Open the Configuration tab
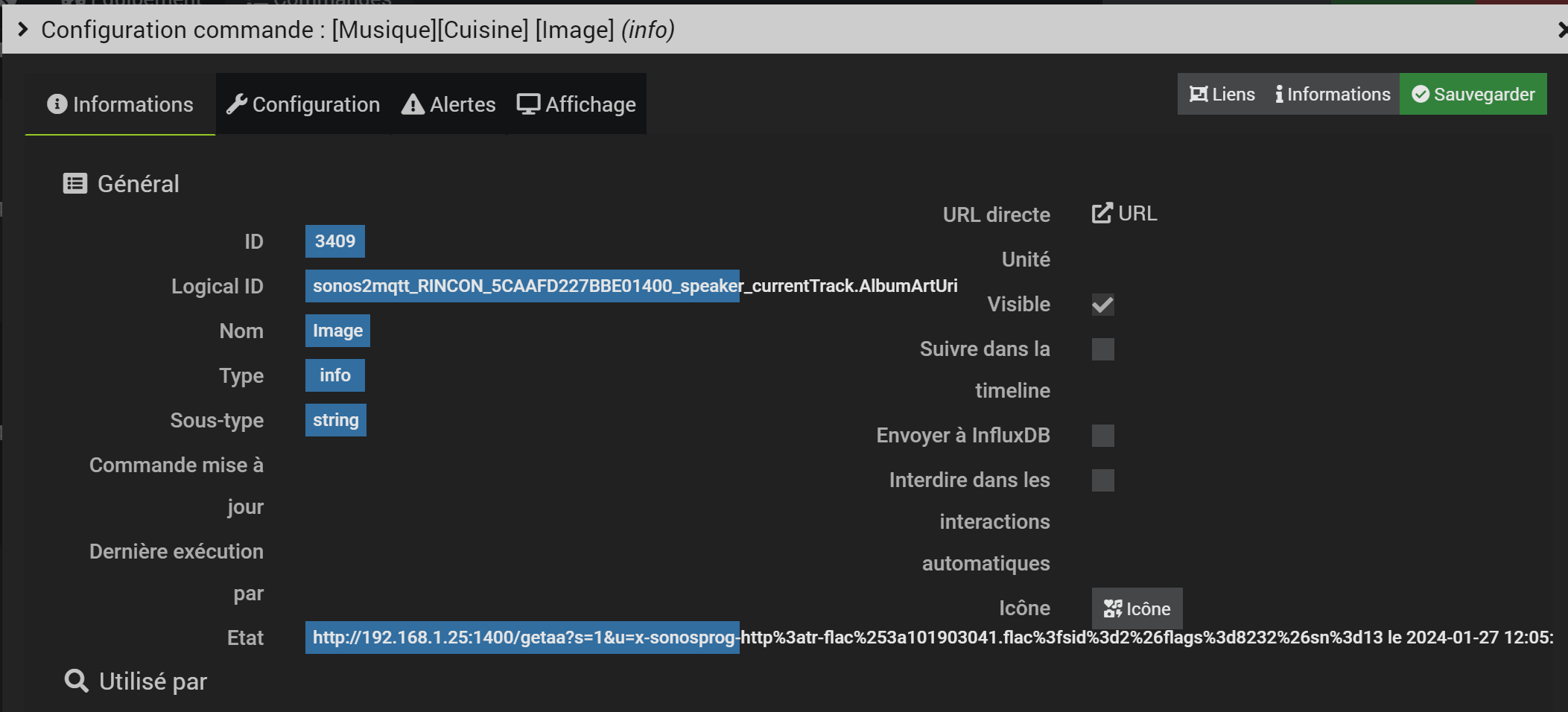Viewport: 1568px width, 712px height. pos(303,104)
